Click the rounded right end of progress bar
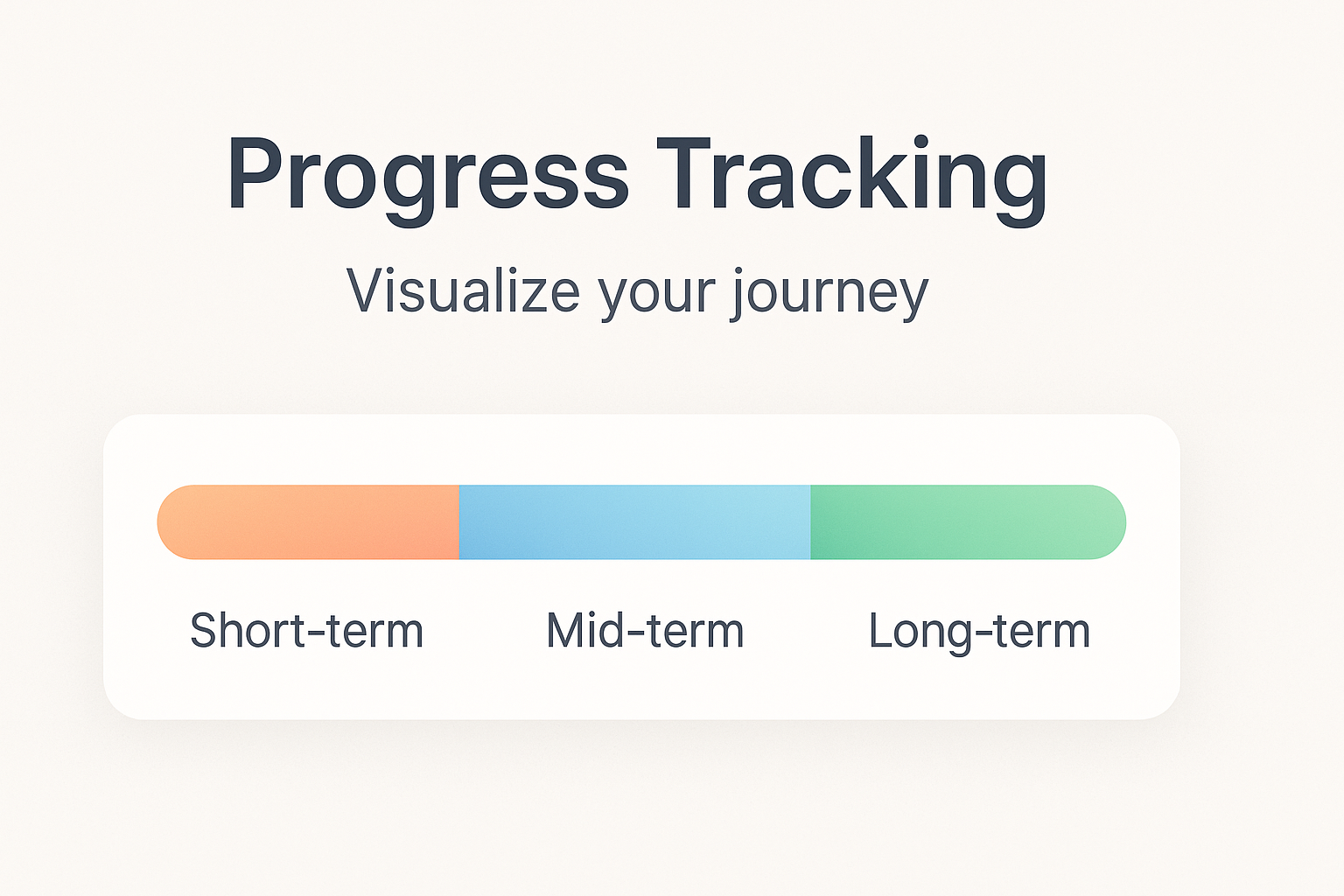The width and height of the screenshot is (1344, 896). (x=1108, y=522)
